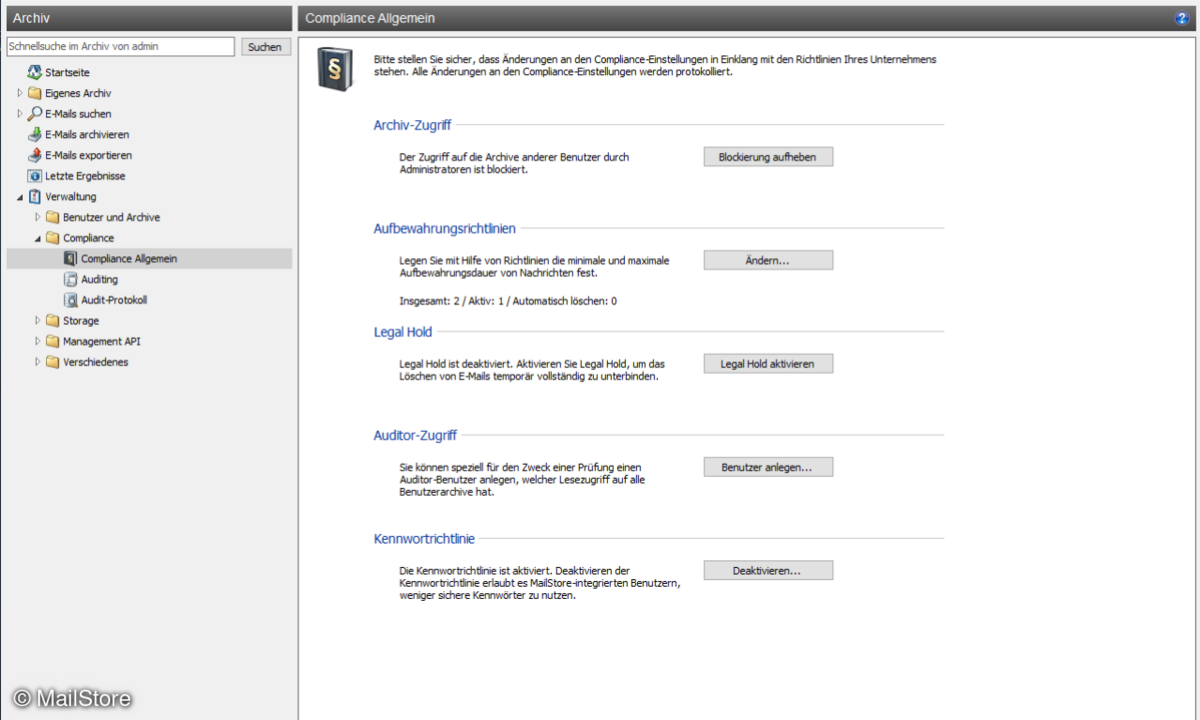
Task: Click the Verschiedenes folder icon
Action: pyautogui.click(x=53, y=362)
